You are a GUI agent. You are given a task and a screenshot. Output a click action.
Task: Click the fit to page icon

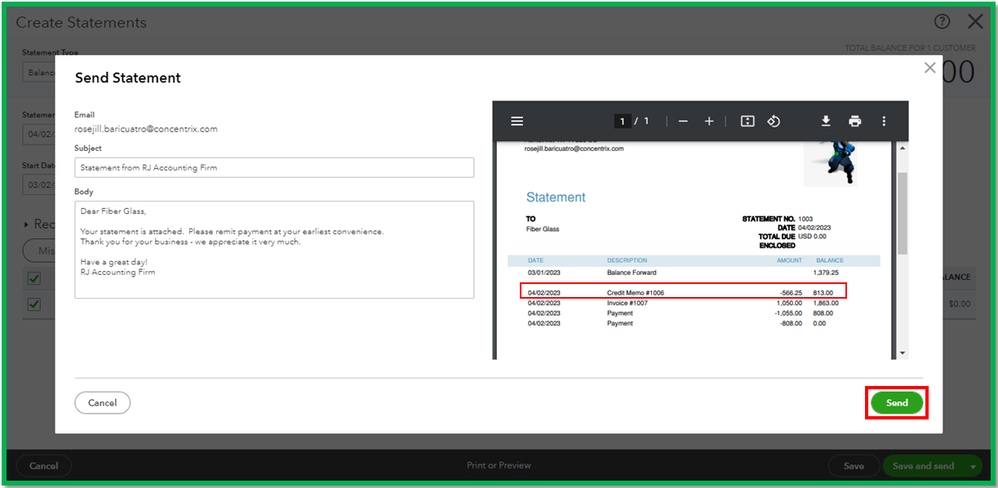point(748,121)
